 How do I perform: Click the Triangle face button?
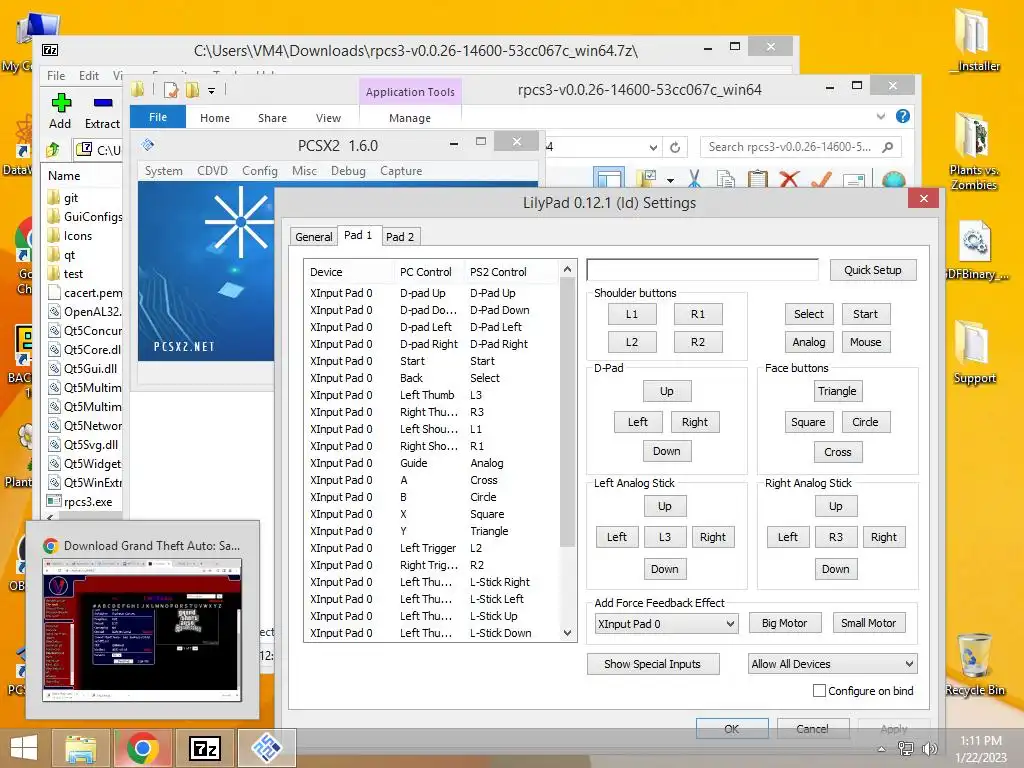pyautogui.click(x=837, y=391)
